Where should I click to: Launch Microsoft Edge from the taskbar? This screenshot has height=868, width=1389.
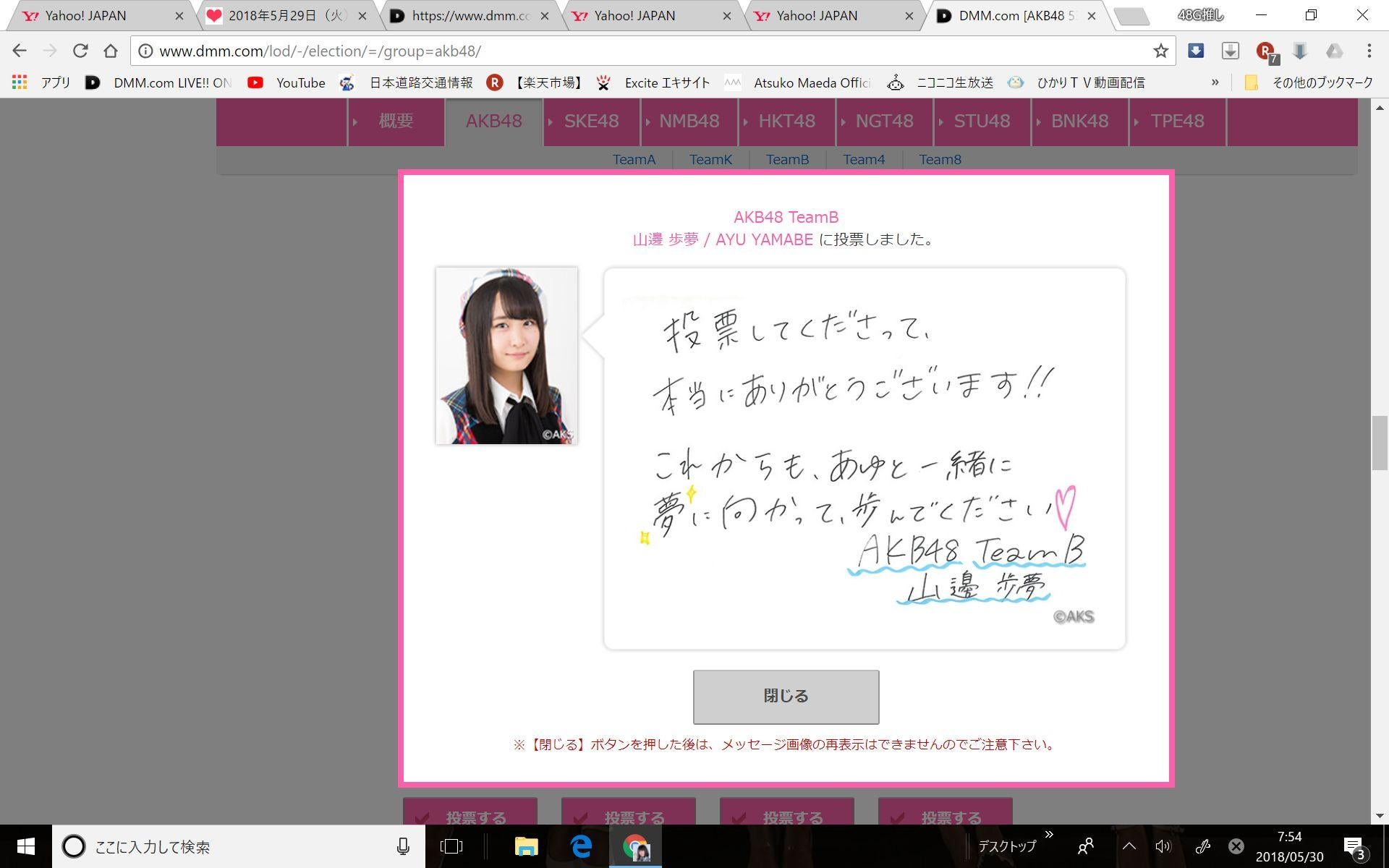pyautogui.click(x=582, y=846)
